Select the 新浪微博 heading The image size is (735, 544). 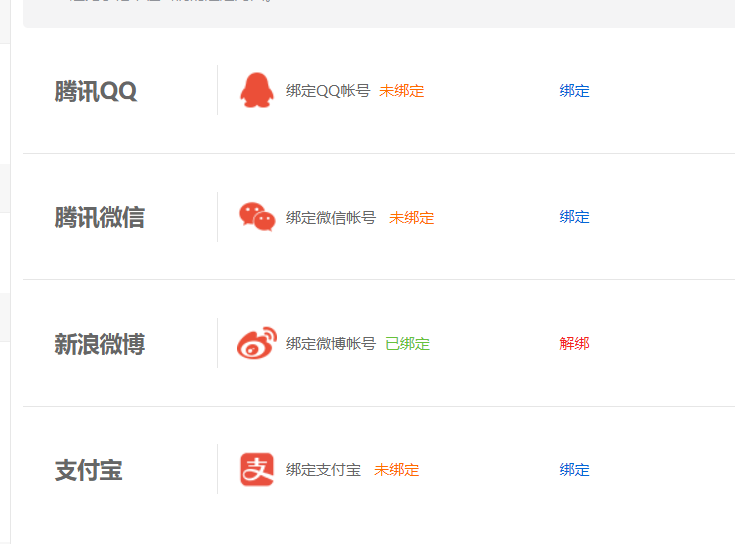tap(100, 345)
